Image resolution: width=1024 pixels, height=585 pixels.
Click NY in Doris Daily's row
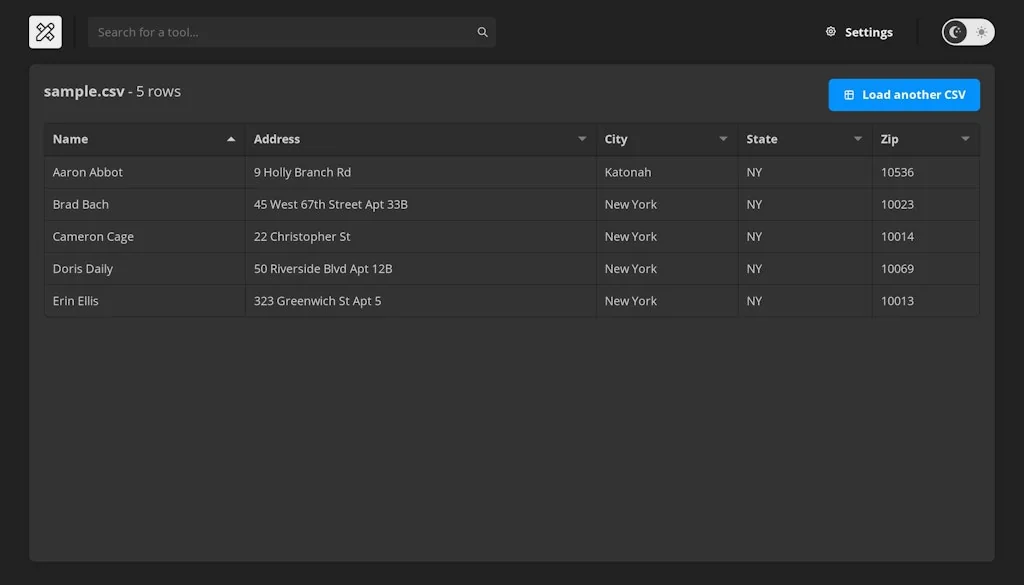(805, 268)
